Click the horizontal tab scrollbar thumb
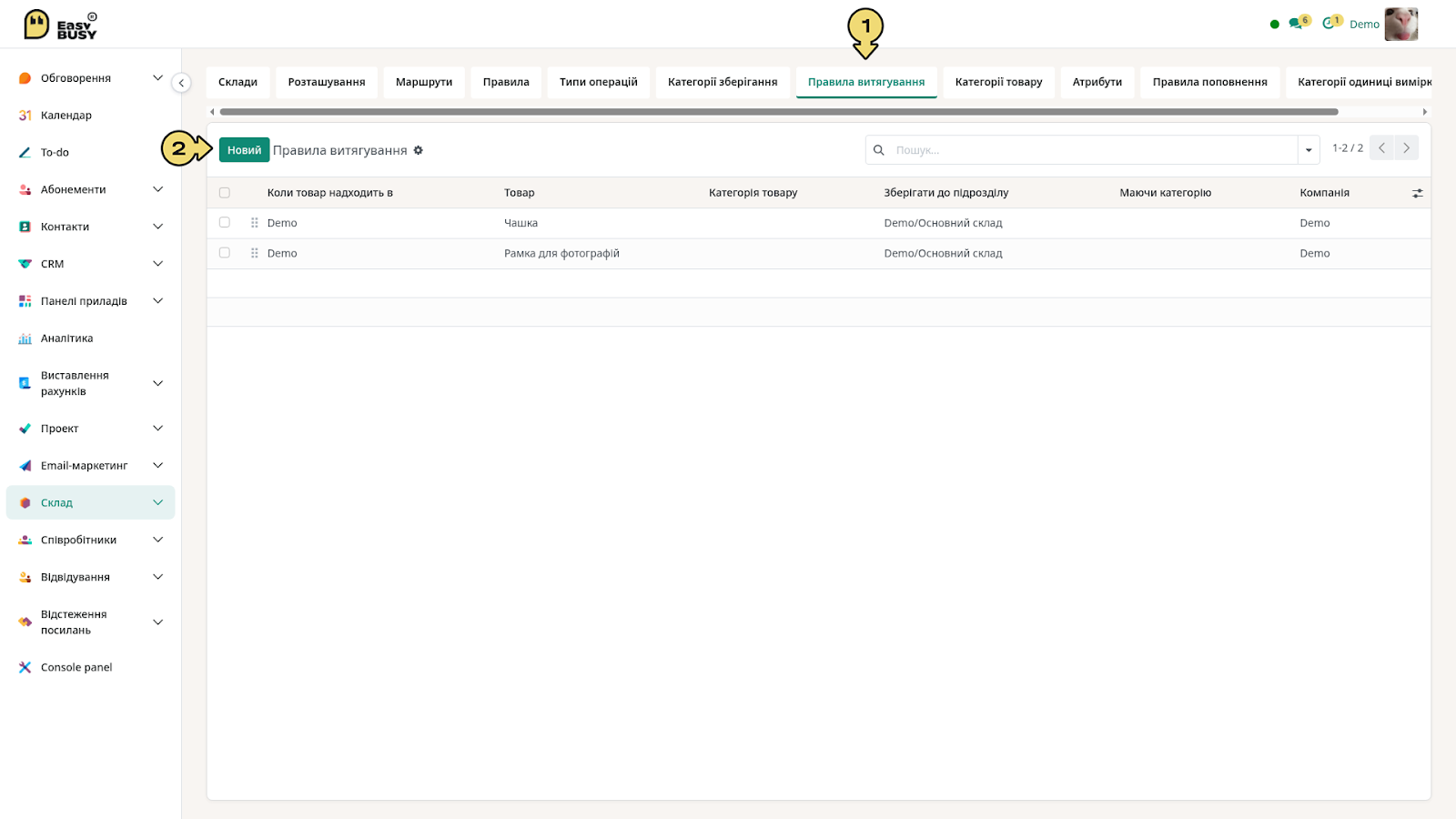 point(779,112)
